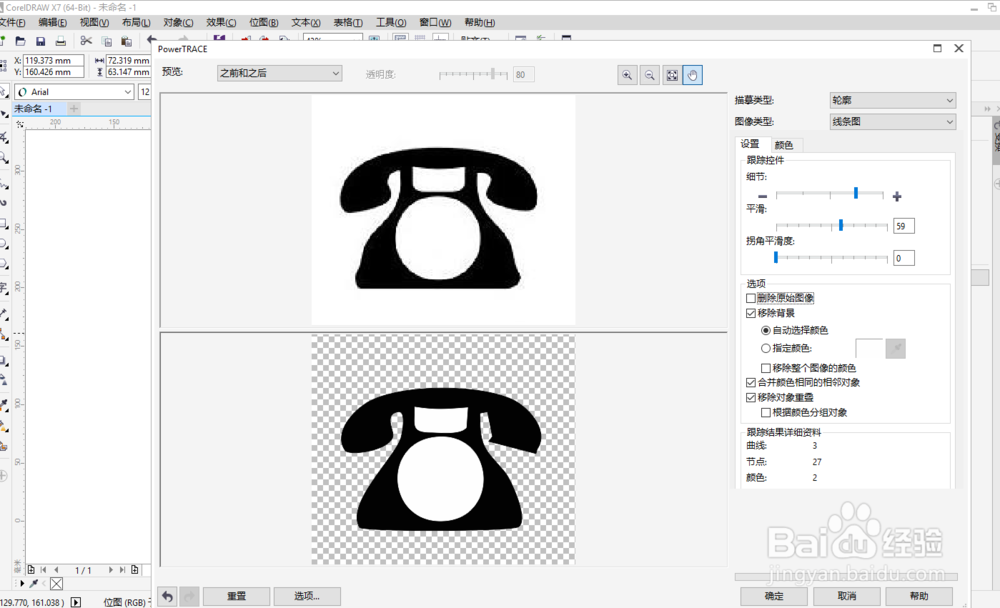The image size is (1000, 608).
Task: Click the add page icon left of page navigator
Action: [x=31, y=570]
